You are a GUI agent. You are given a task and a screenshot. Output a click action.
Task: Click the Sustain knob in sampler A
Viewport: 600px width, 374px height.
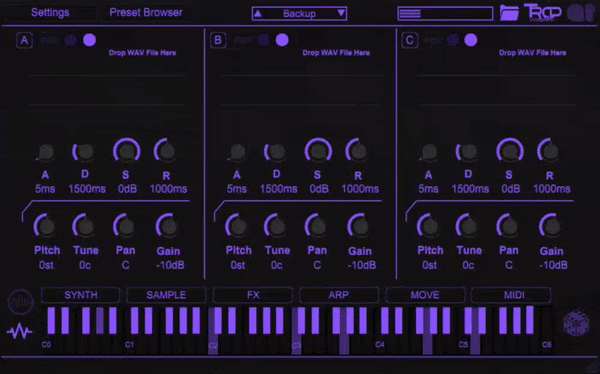click(x=127, y=151)
